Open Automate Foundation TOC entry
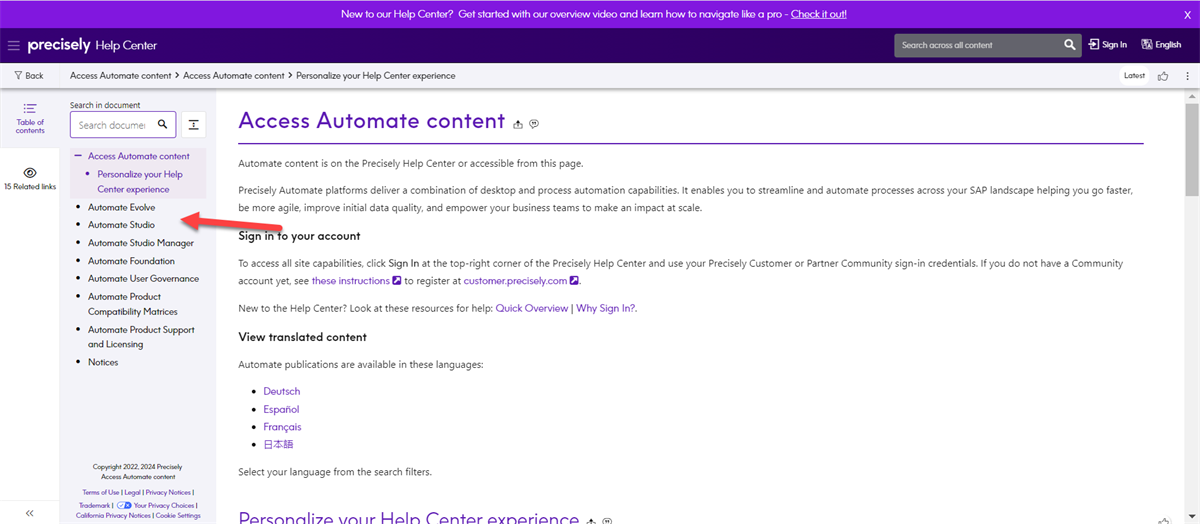 tap(131, 261)
